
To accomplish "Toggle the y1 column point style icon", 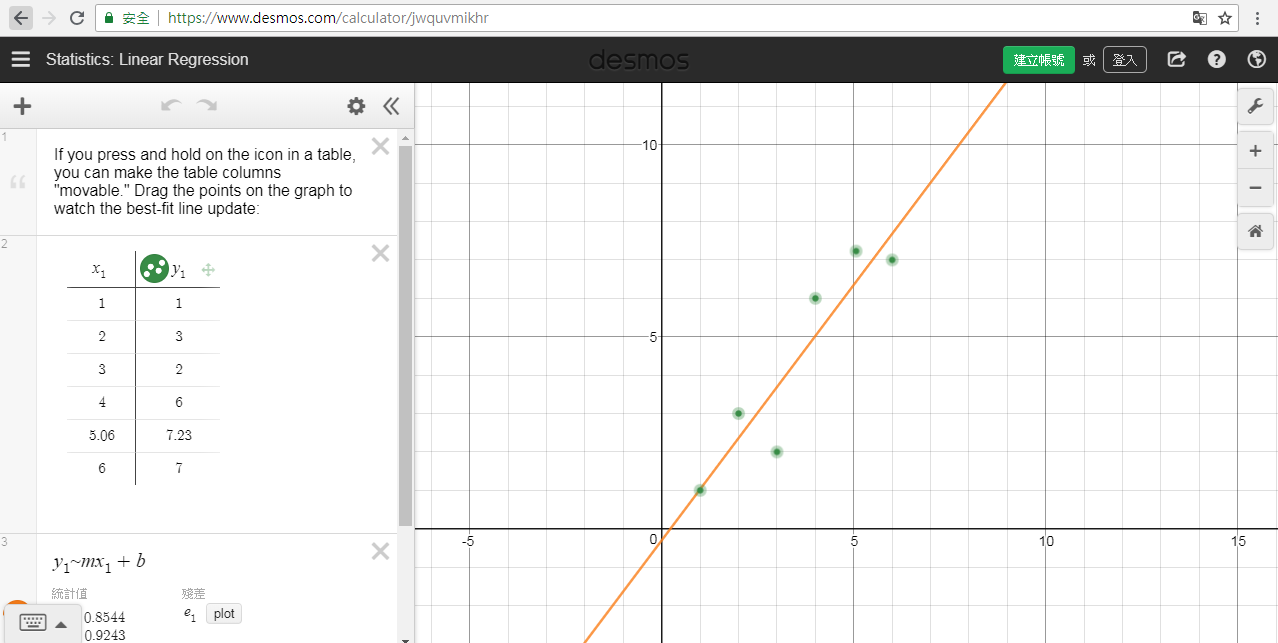I will 154,268.
